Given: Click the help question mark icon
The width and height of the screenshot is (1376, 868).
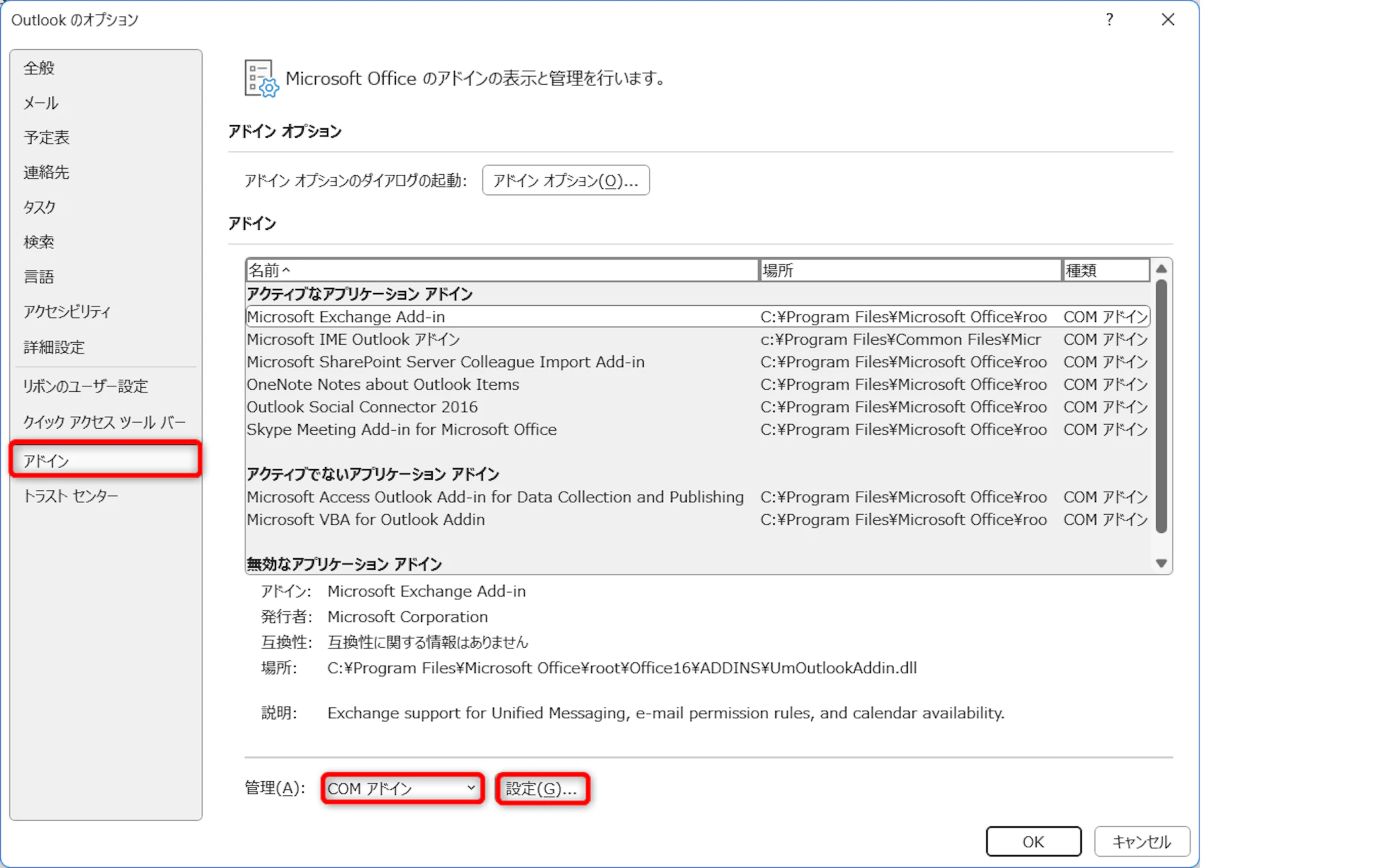Looking at the screenshot, I should 1109,19.
